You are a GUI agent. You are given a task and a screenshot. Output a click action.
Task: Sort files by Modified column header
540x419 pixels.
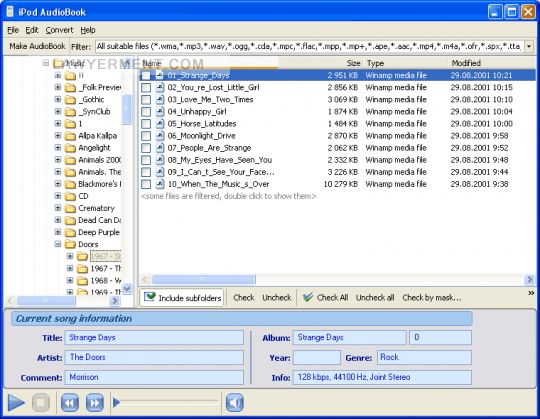pos(466,63)
